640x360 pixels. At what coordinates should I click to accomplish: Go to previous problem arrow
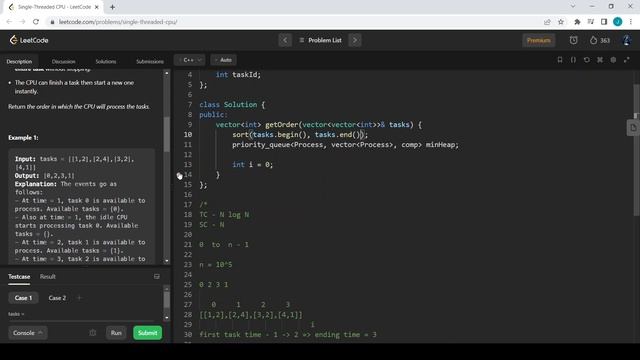[285, 40]
